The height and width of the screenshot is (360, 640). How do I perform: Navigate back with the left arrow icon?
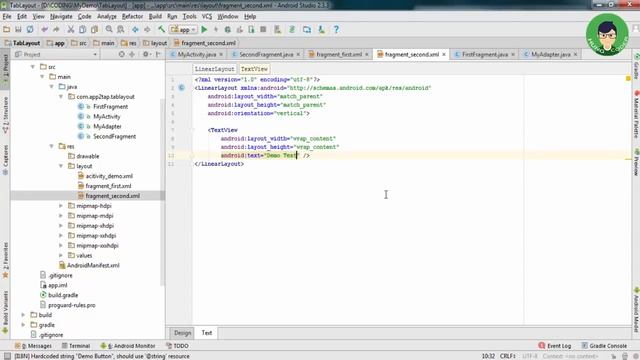pyautogui.click(x=135, y=29)
